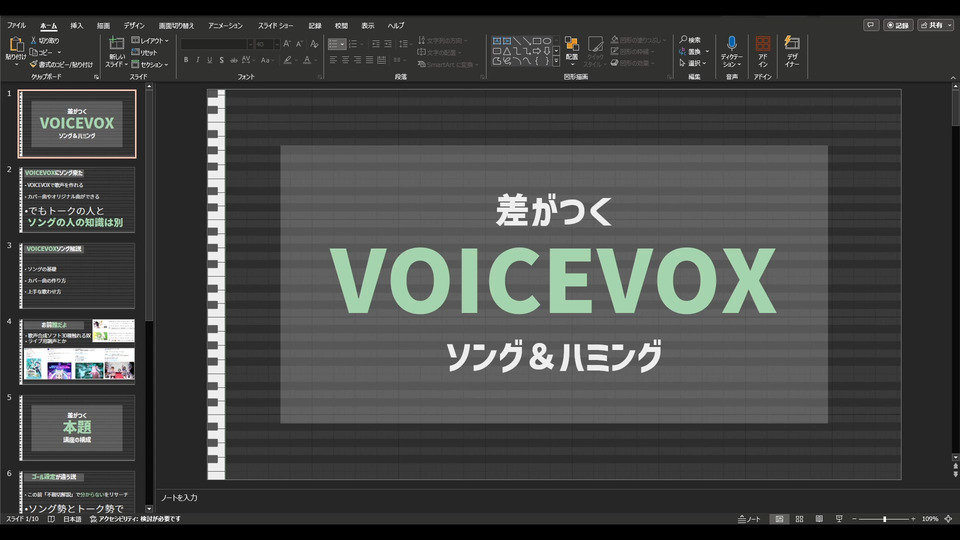This screenshot has height=540, width=960.
Task: Switch to the Design (デザイン) tab
Action: point(134,26)
